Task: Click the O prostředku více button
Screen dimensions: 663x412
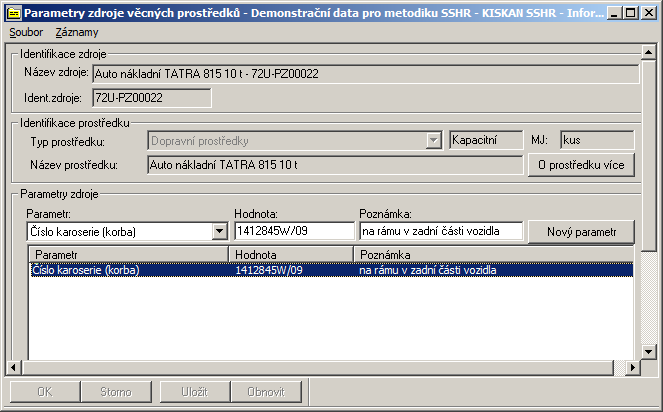Action: (x=581, y=165)
